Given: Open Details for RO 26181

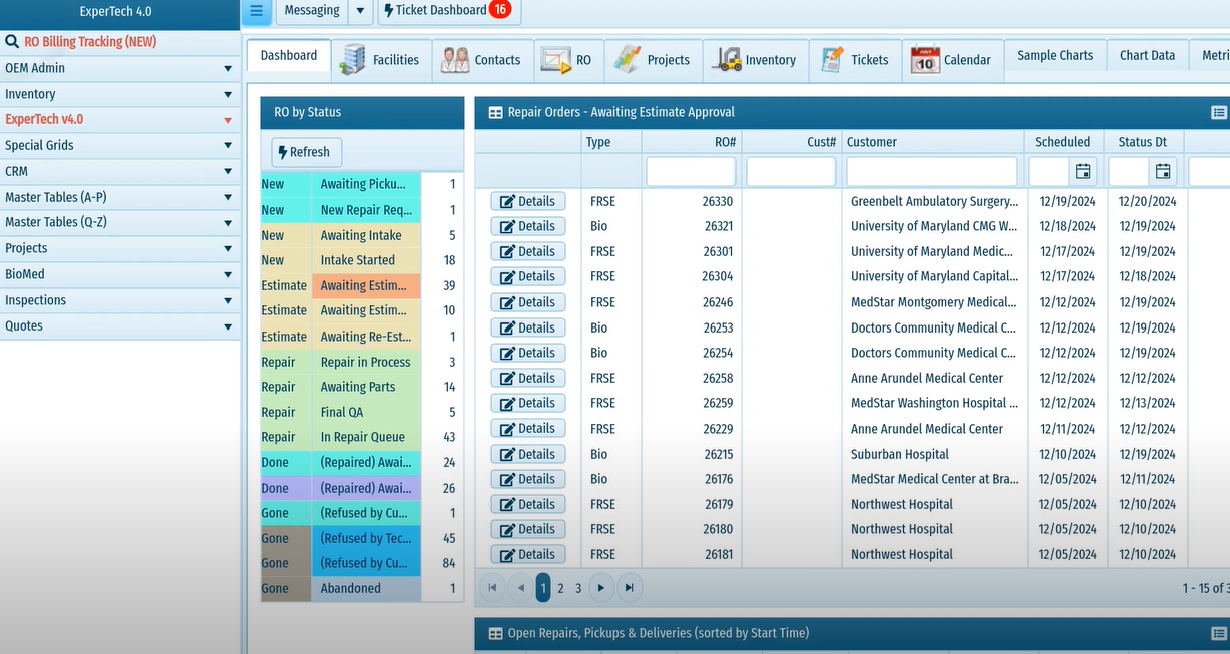Looking at the screenshot, I should pos(527,554).
